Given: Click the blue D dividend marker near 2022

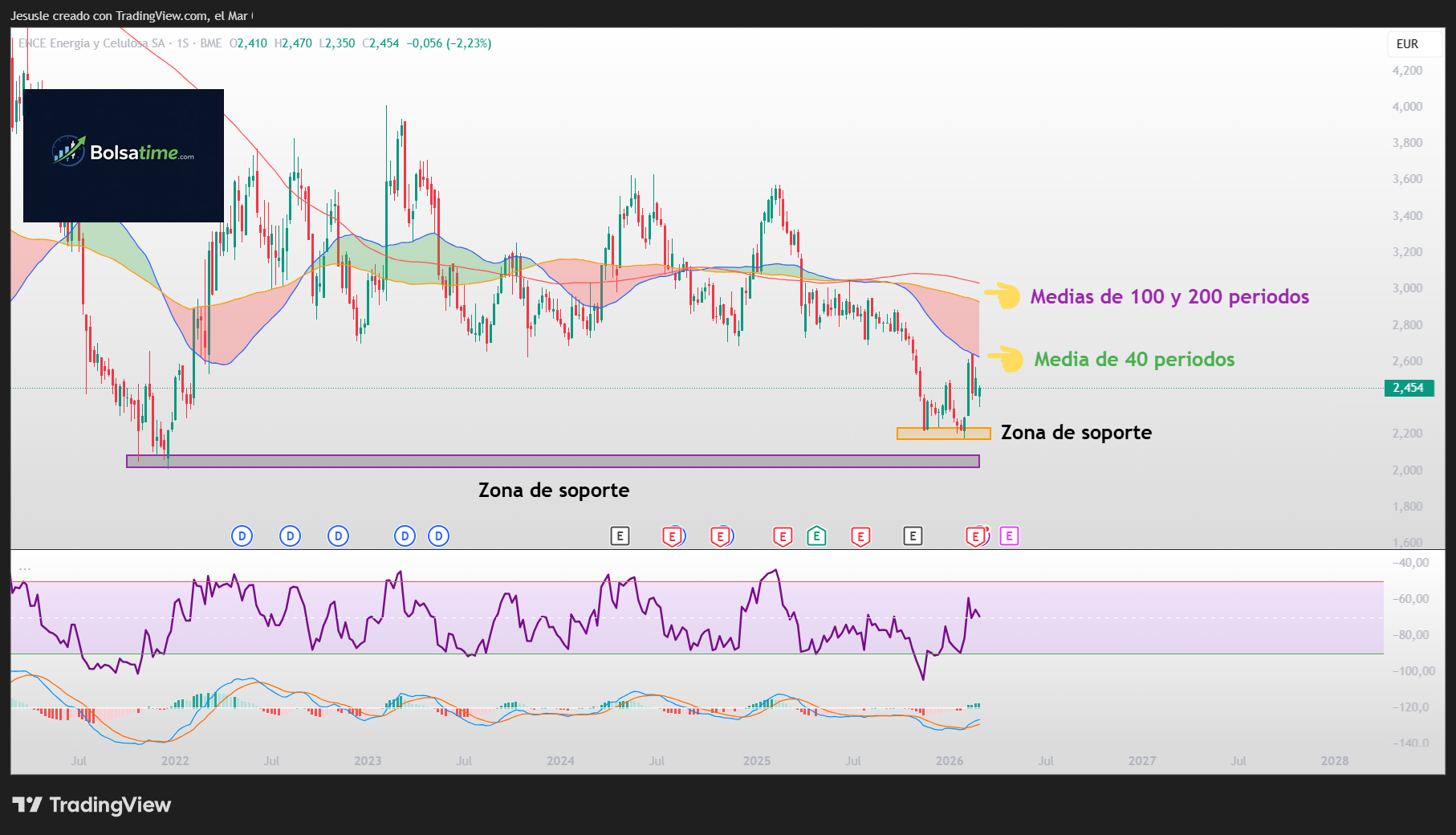Looking at the screenshot, I should point(242,536).
